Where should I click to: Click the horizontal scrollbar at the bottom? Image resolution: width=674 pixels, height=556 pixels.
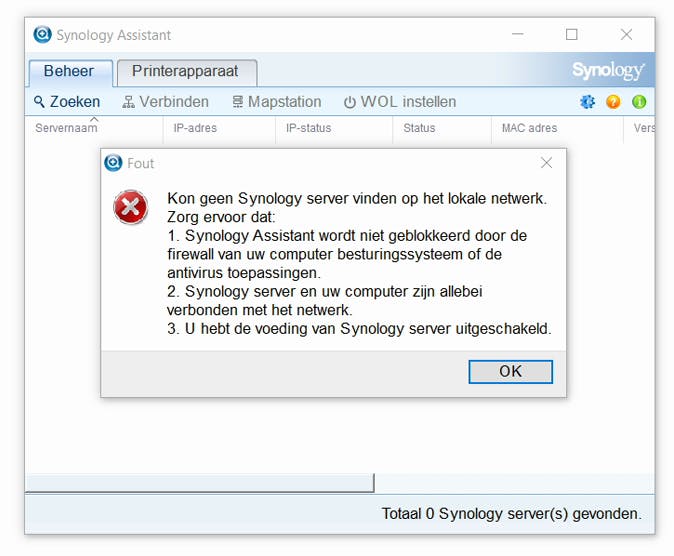tap(199, 484)
